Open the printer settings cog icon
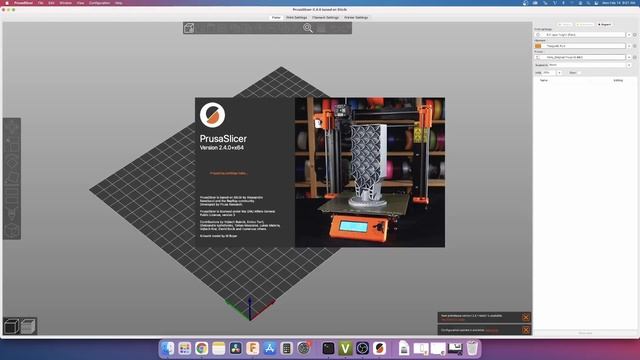The image size is (640, 360). 634,57
